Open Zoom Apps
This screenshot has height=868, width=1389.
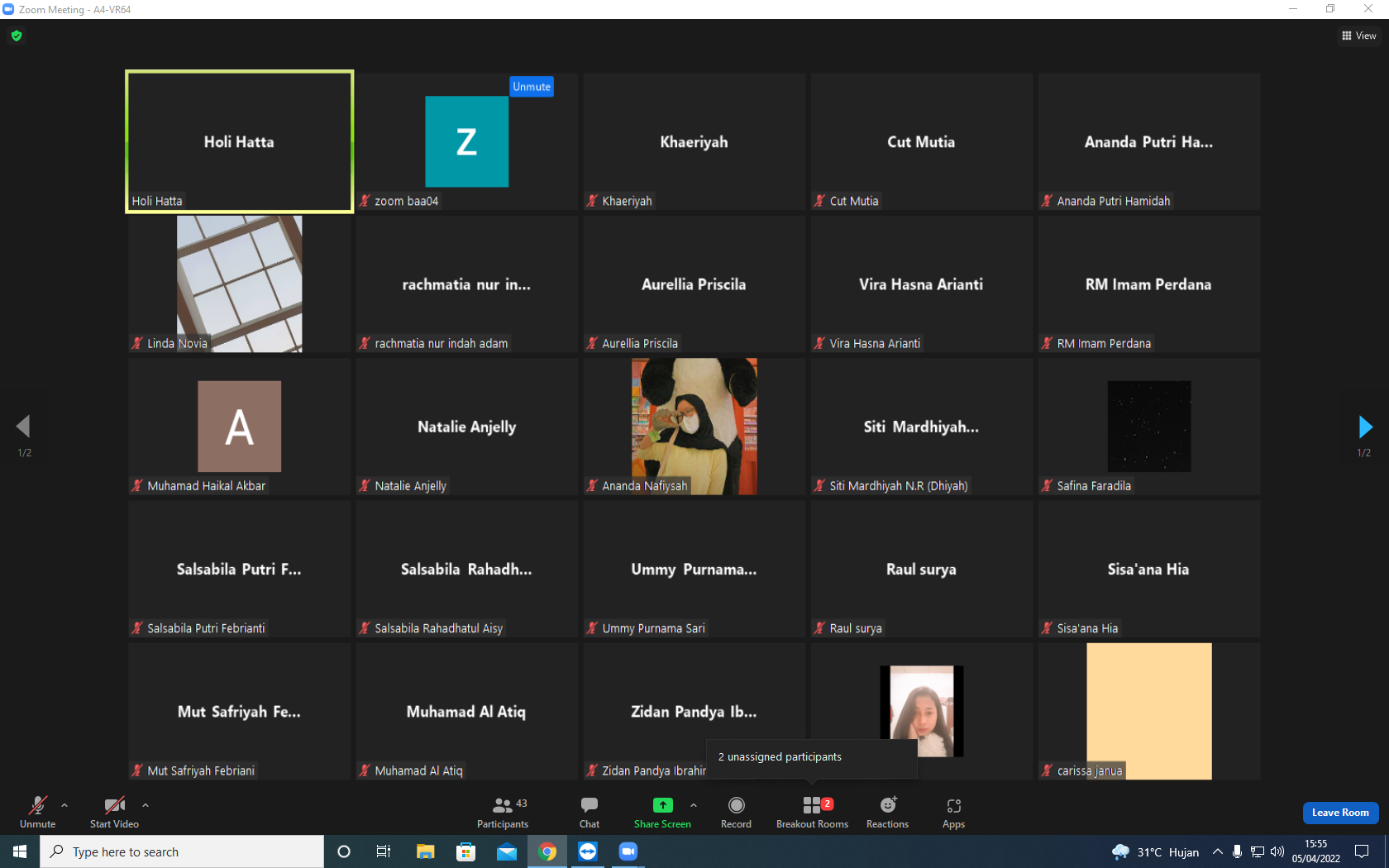[x=953, y=813]
